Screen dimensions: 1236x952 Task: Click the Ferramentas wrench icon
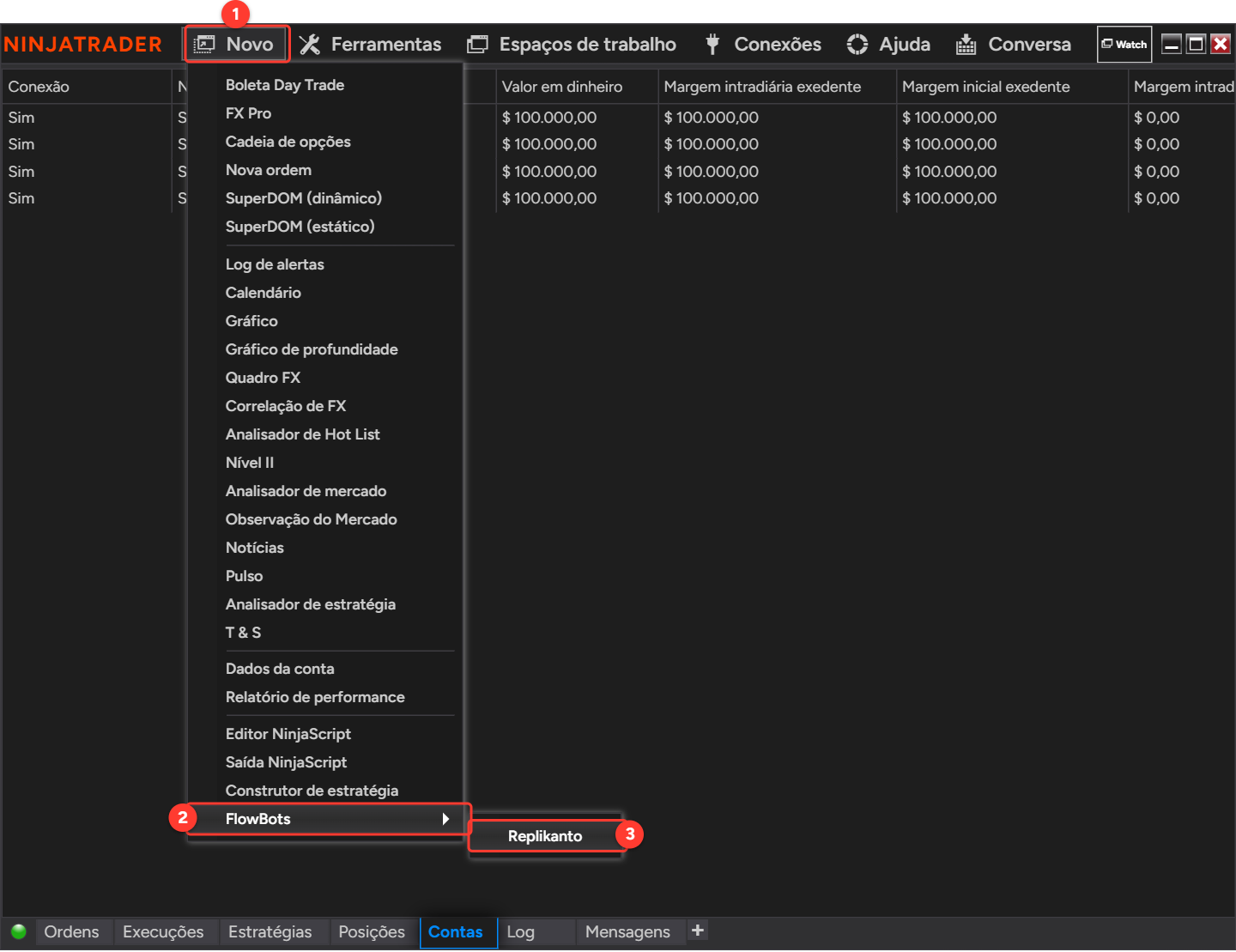tap(310, 45)
